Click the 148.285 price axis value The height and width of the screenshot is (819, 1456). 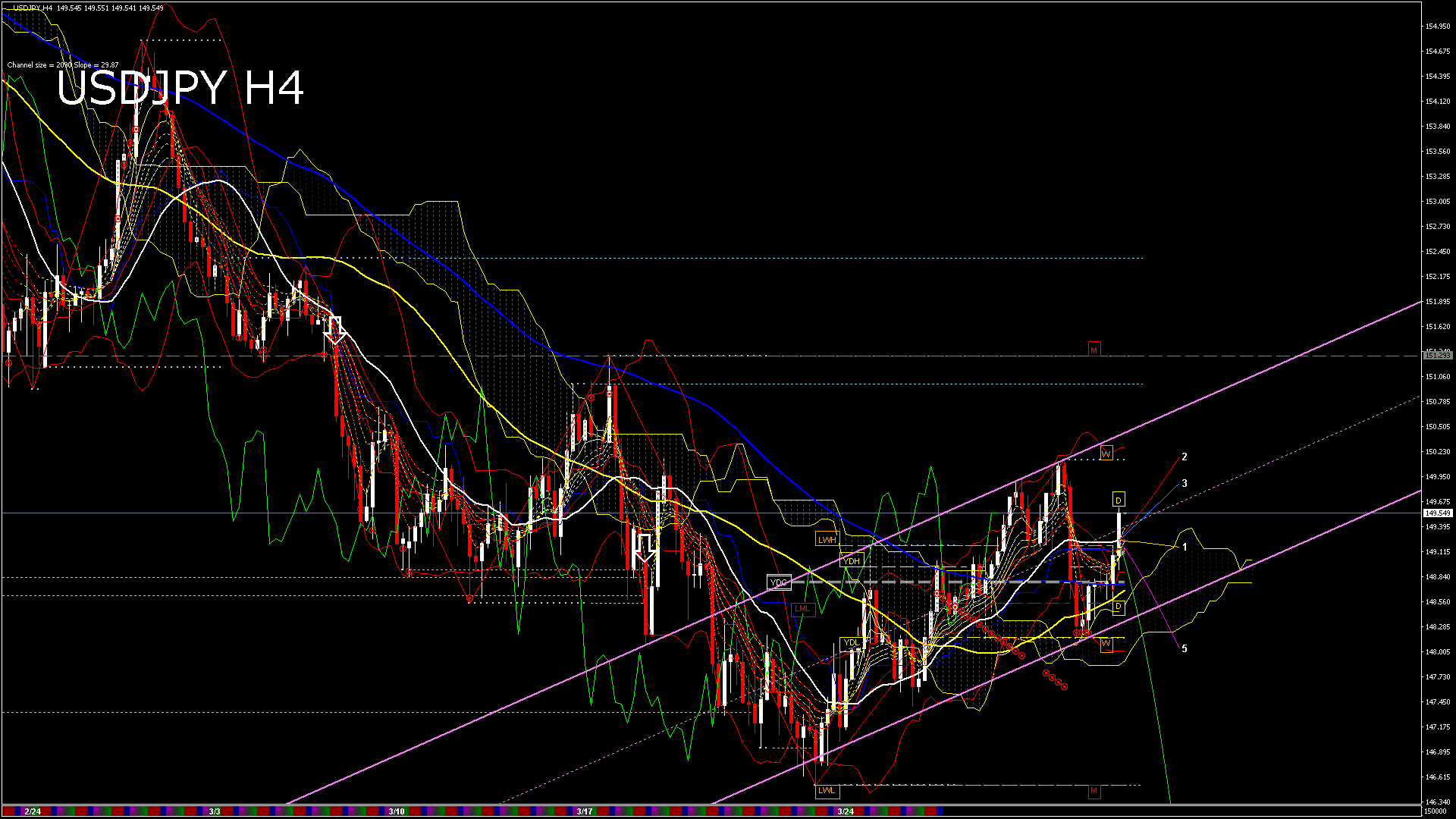click(x=1438, y=627)
